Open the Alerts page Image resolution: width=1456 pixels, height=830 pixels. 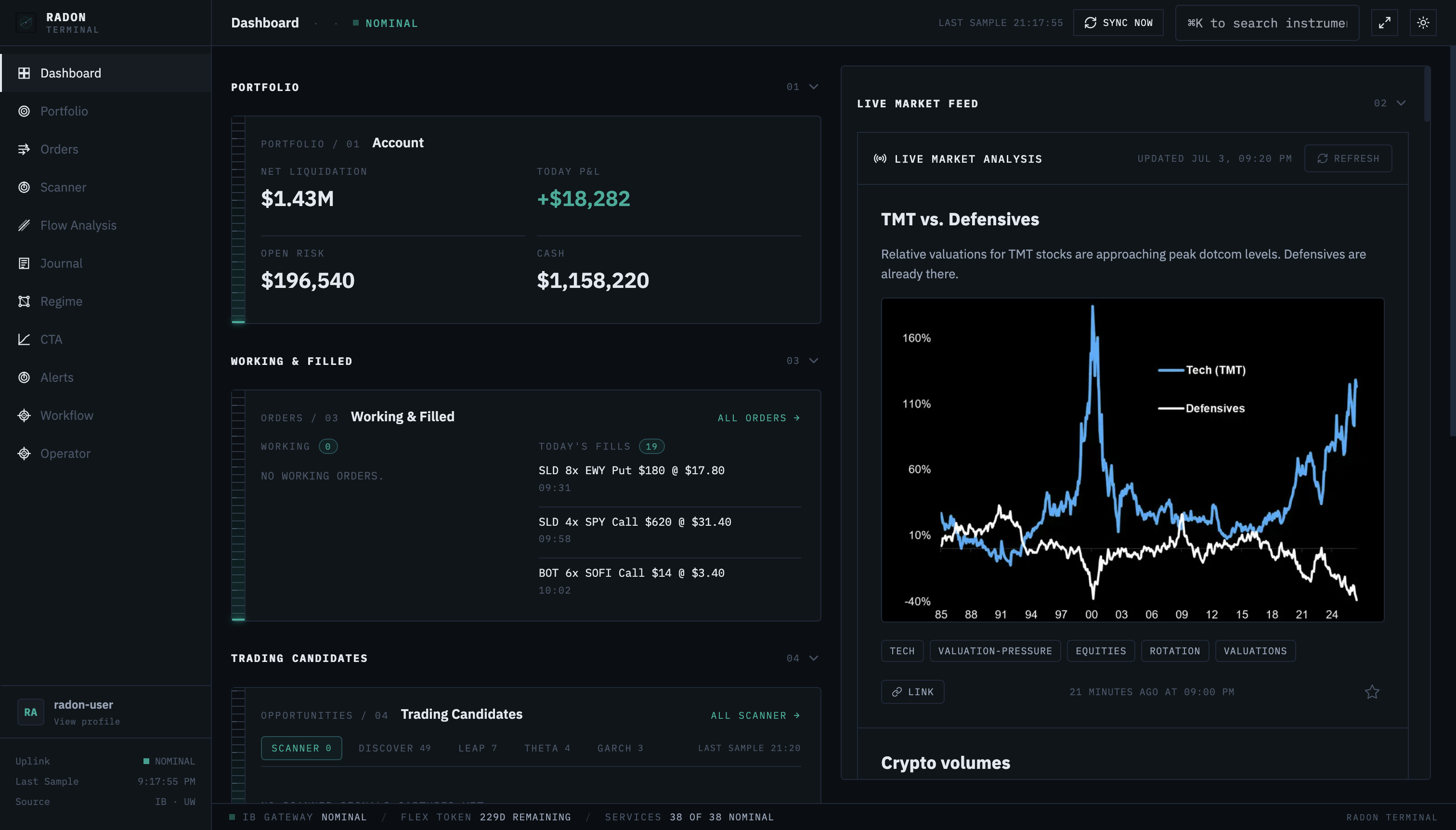[106, 377]
